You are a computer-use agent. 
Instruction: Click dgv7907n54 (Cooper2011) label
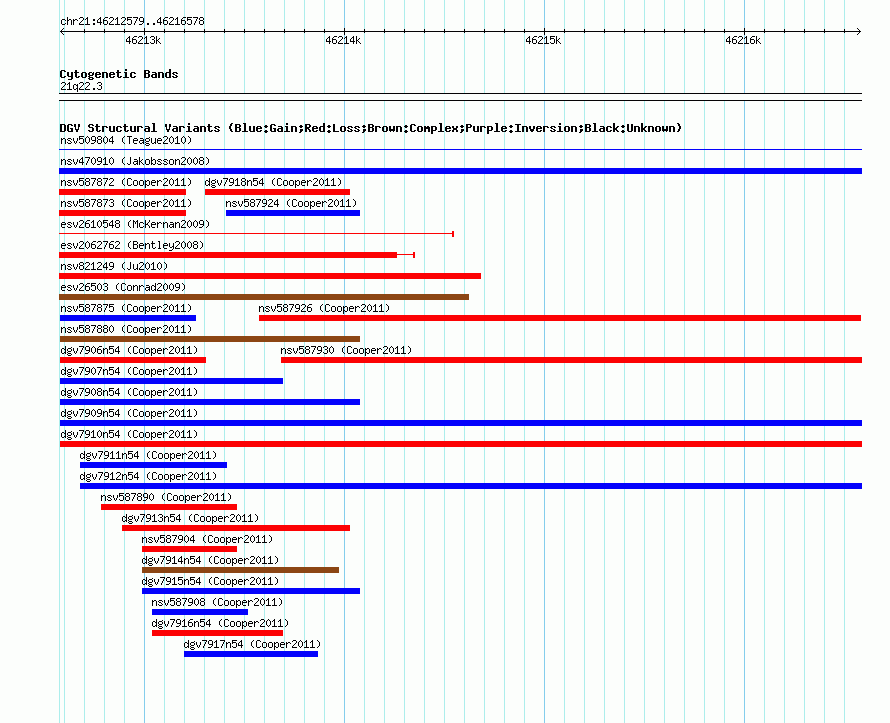(x=129, y=371)
